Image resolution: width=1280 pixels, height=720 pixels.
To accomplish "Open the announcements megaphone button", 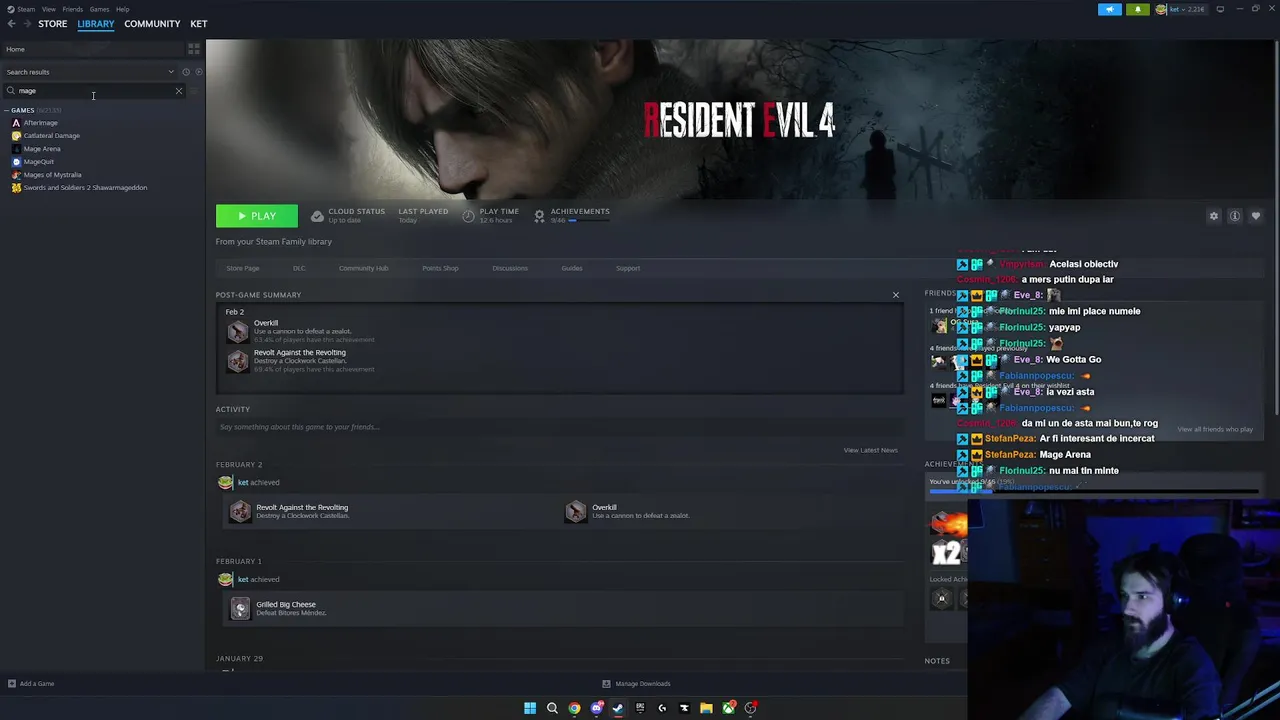I will pyautogui.click(x=1109, y=10).
